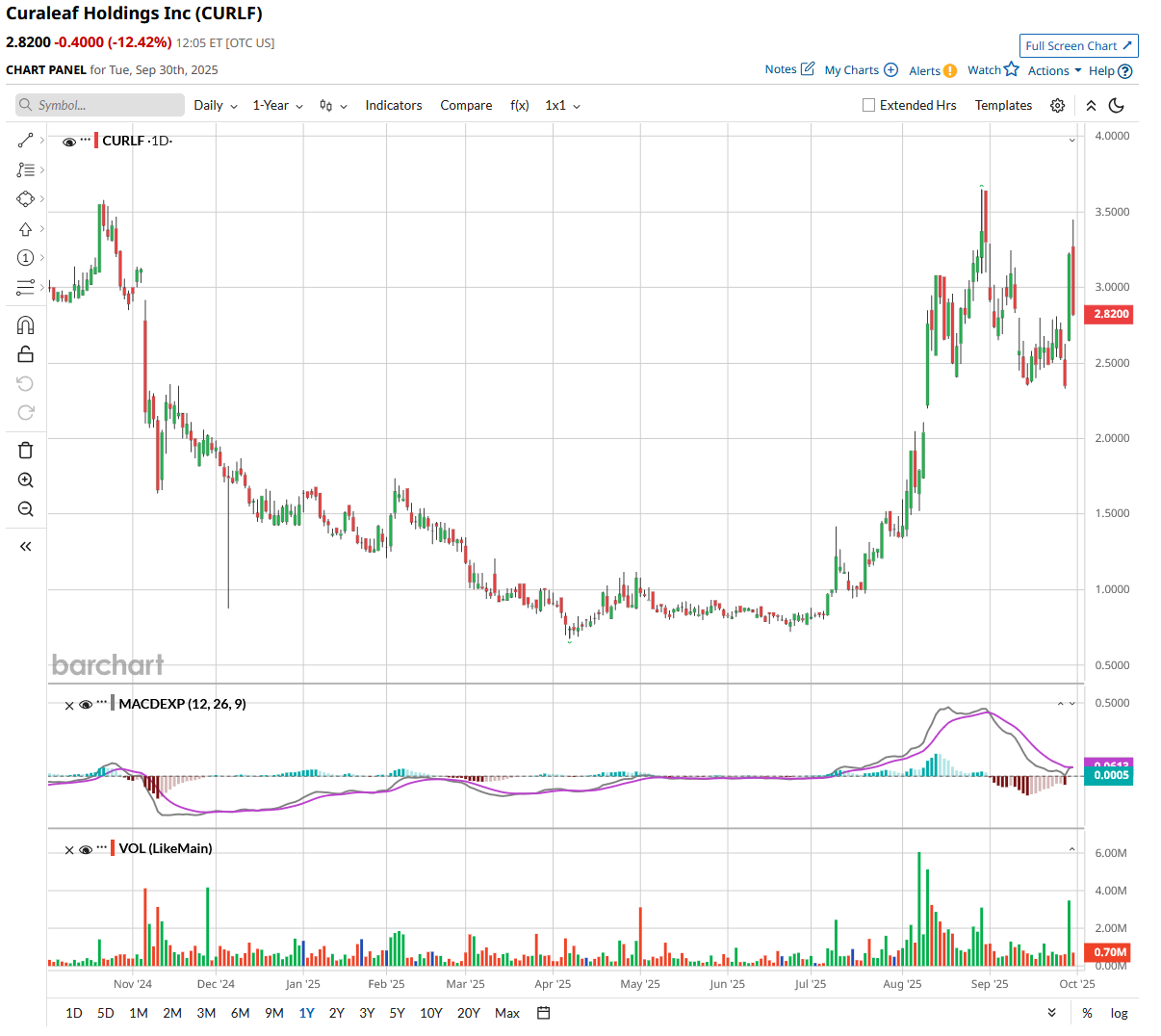Remove the MACDEXP indicator pane
Image resolution: width=1161 pixels, height=1036 pixels.
click(69, 706)
